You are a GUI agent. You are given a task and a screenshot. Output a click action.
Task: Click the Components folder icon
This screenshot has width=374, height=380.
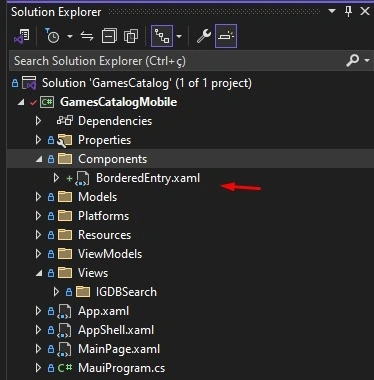(65, 159)
